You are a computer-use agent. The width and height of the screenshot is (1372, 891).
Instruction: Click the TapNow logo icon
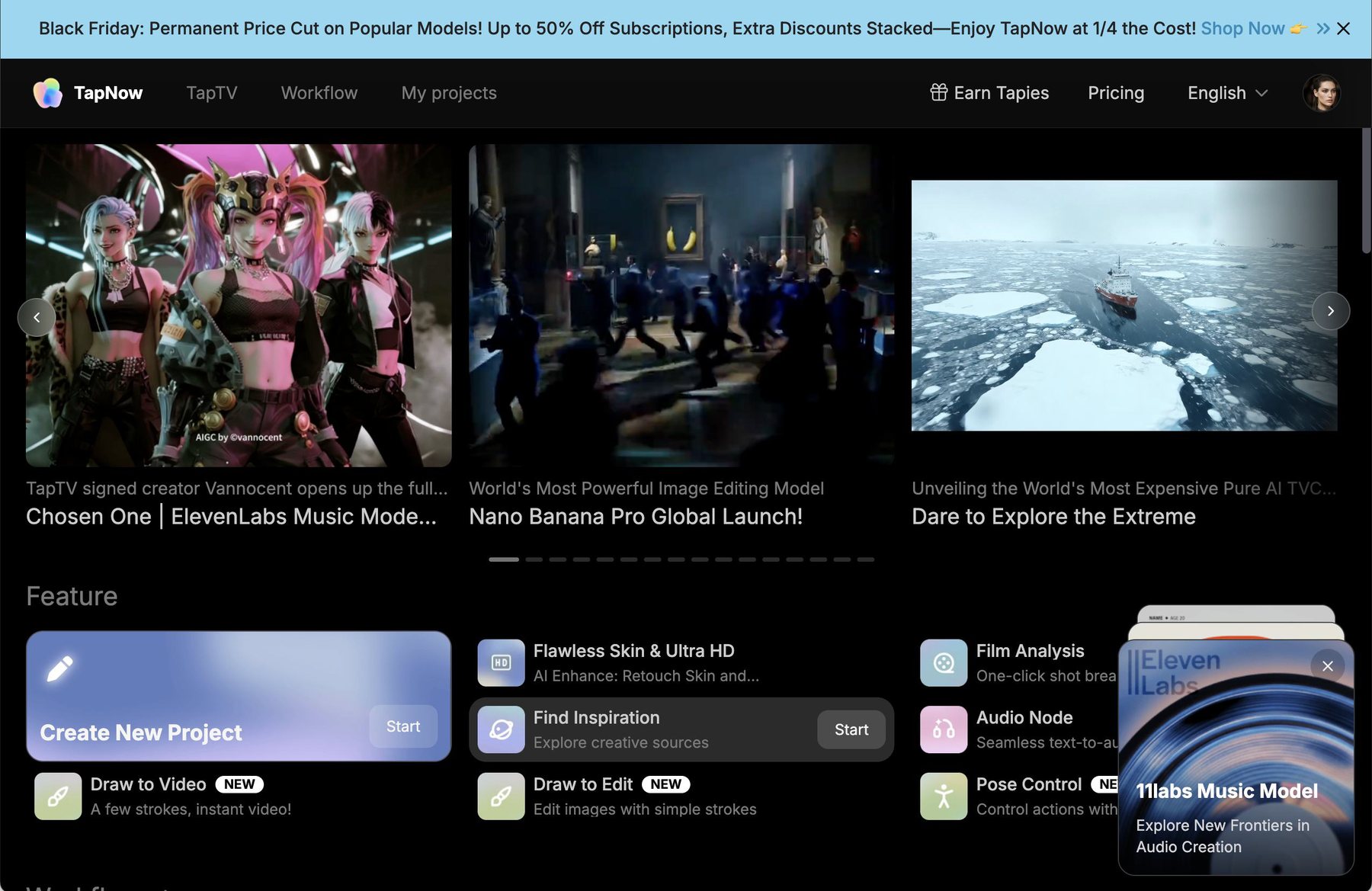point(47,93)
